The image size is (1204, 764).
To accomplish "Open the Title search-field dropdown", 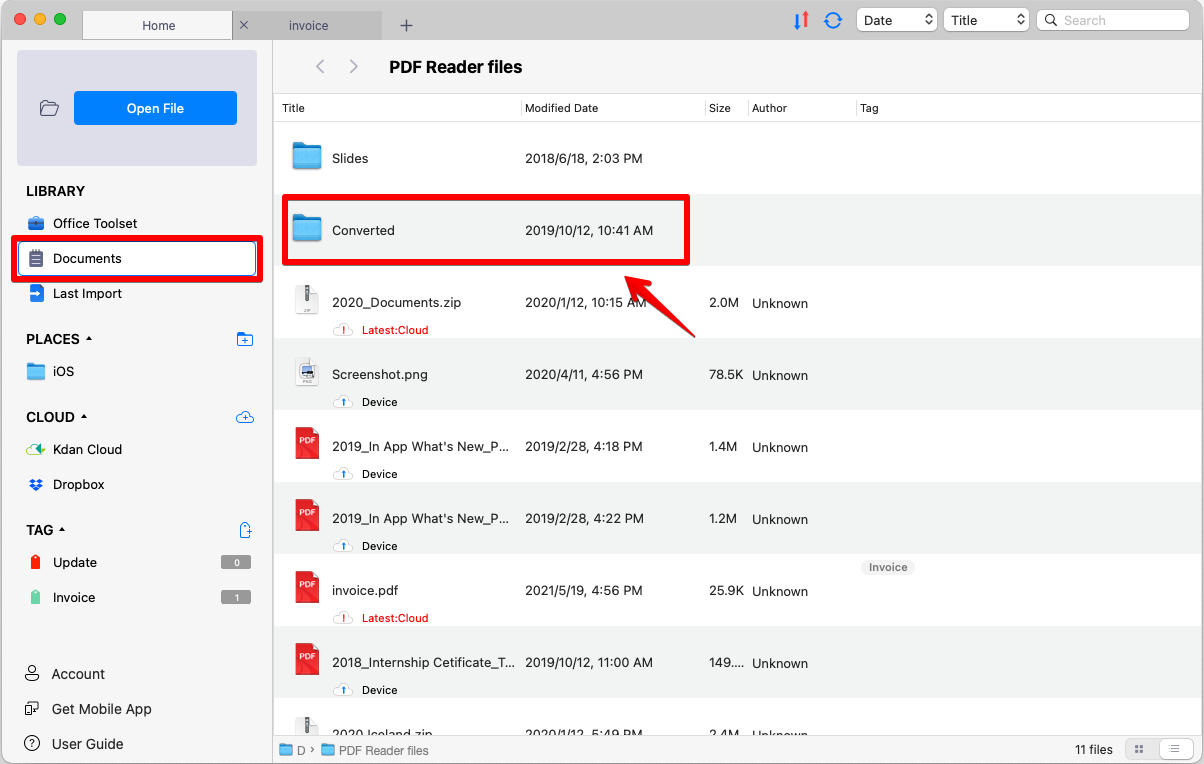I will (x=986, y=20).
